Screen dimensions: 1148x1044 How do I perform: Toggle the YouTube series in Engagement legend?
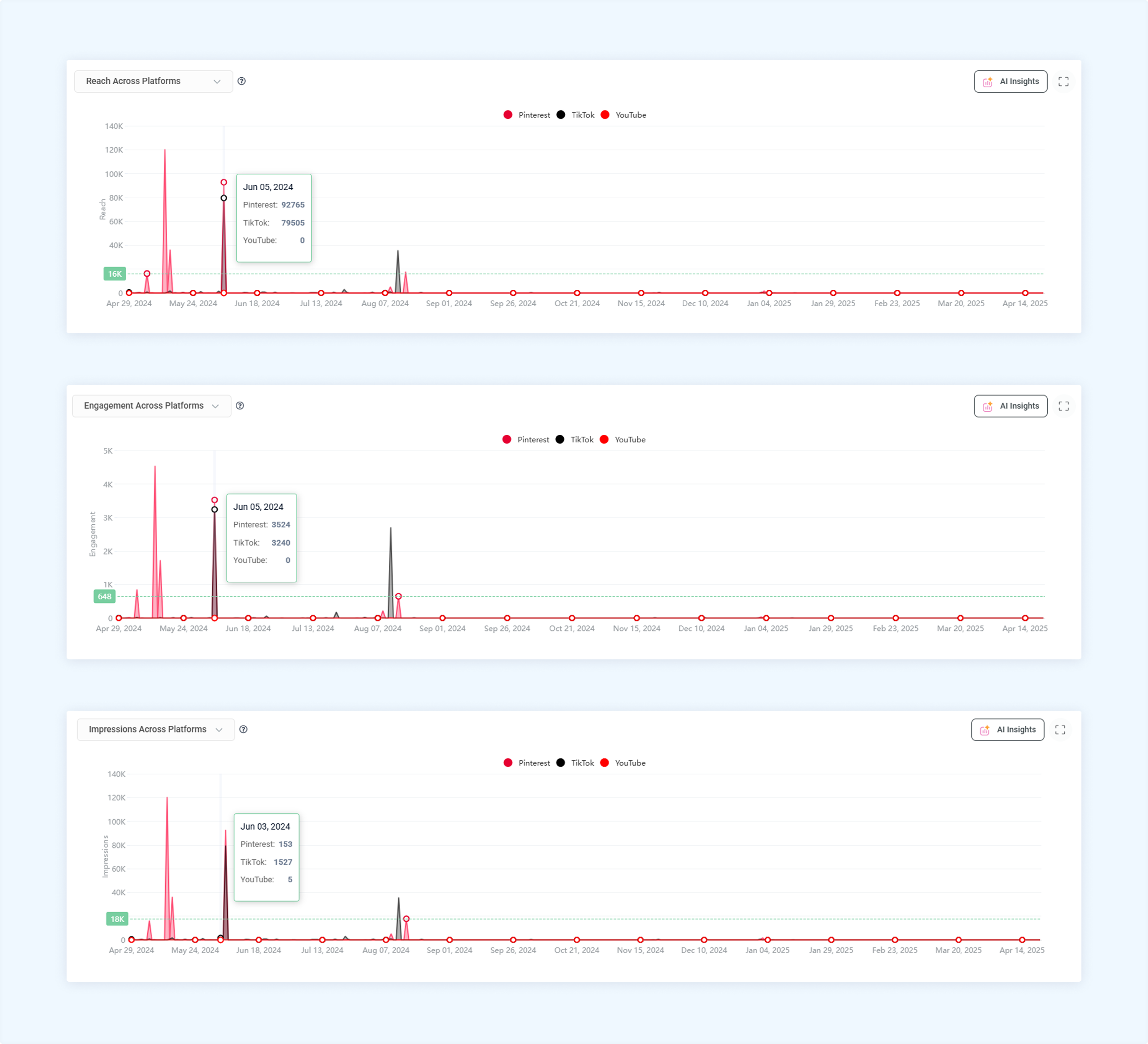click(x=622, y=440)
